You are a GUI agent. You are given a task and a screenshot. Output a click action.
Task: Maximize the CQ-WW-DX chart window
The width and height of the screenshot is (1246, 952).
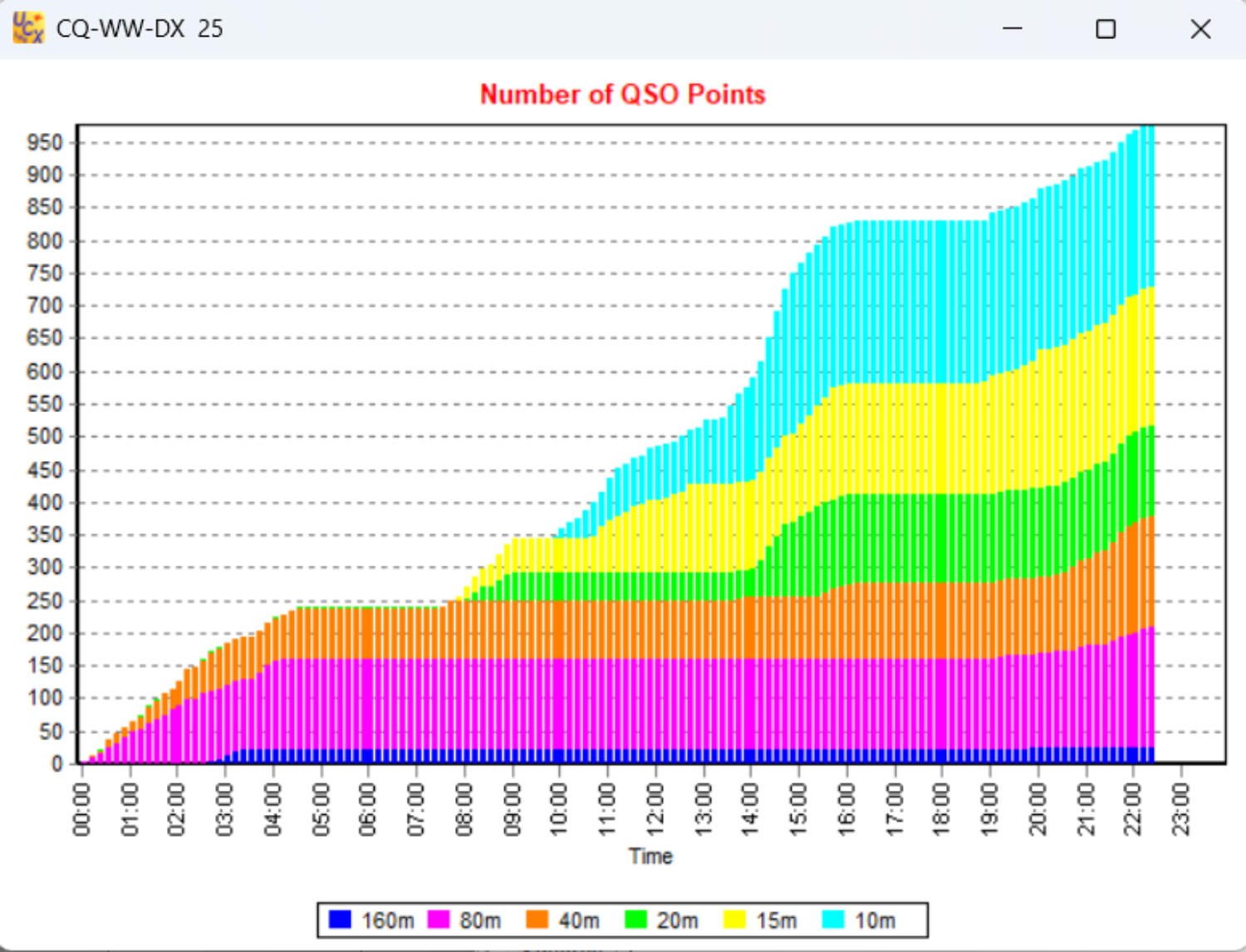pyautogui.click(x=1106, y=29)
